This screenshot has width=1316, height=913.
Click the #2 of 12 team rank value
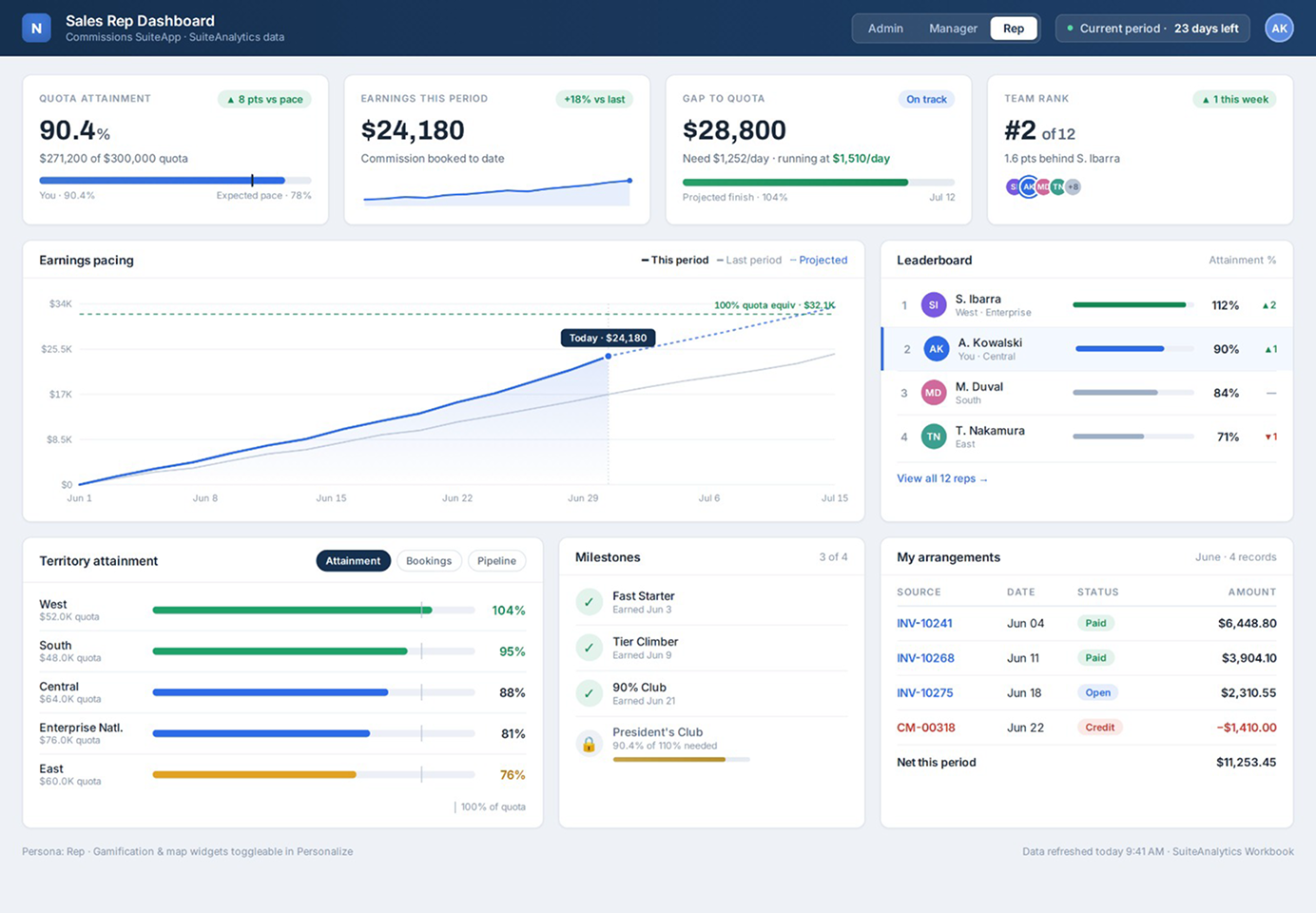1039,131
